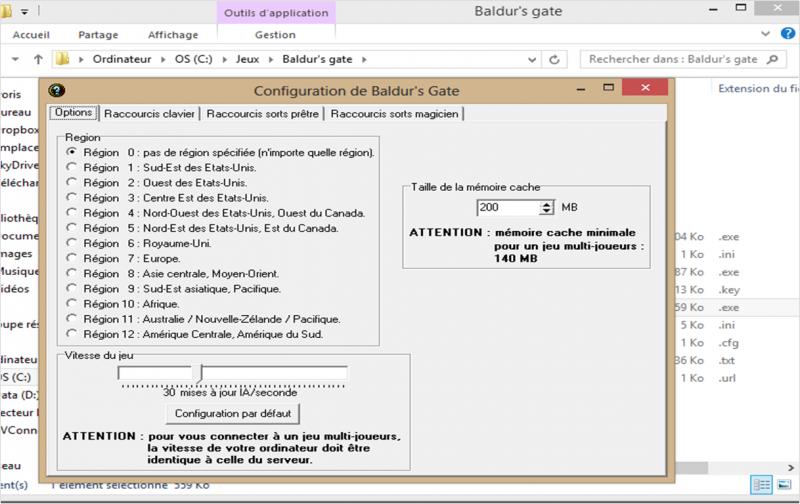The image size is (800, 504).
Task: Click OS (C:) in the address path
Action: pos(193,59)
